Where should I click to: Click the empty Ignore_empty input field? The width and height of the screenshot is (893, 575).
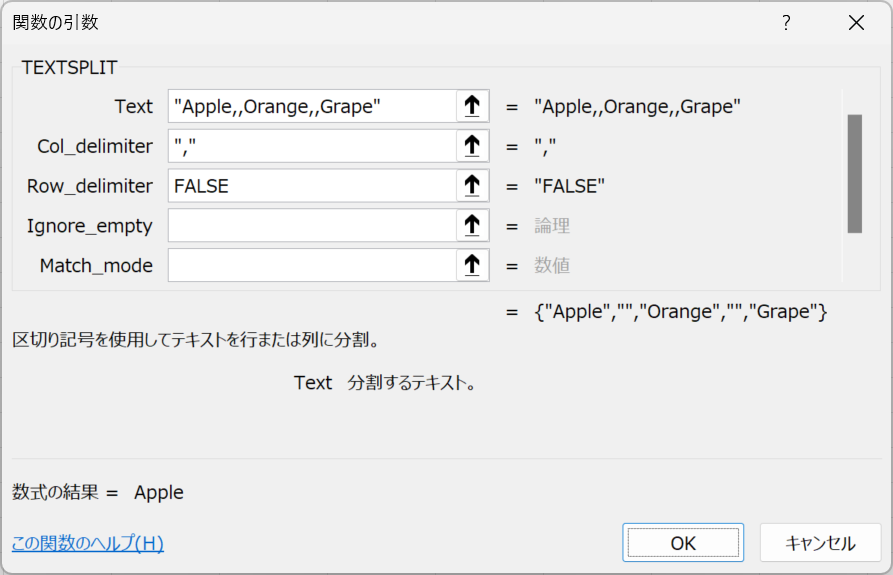pyautogui.click(x=312, y=225)
